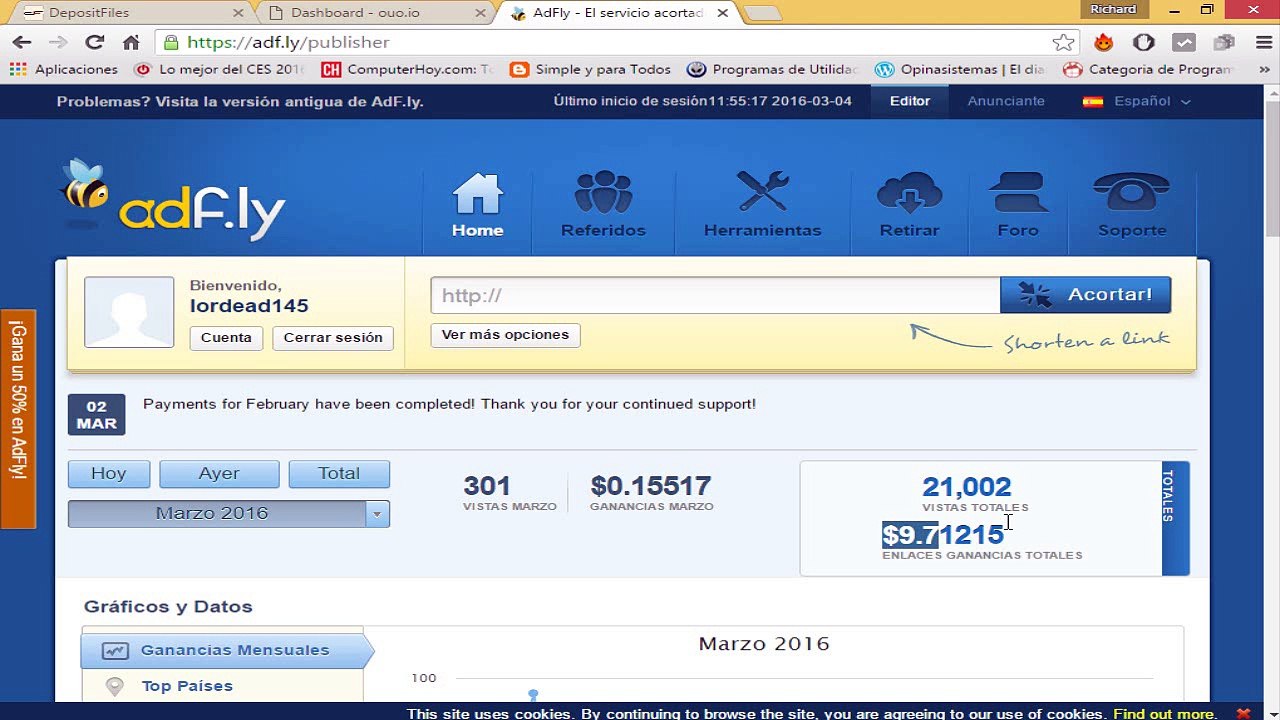The width and height of the screenshot is (1280, 720).
Task: Reload the current page
Action: coord(95,43)
